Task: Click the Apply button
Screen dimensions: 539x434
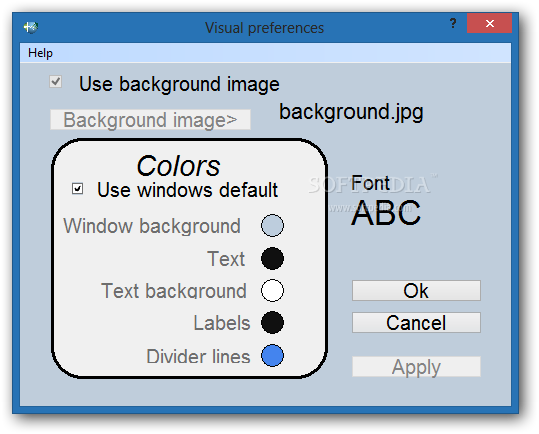Action: point(416,367)
